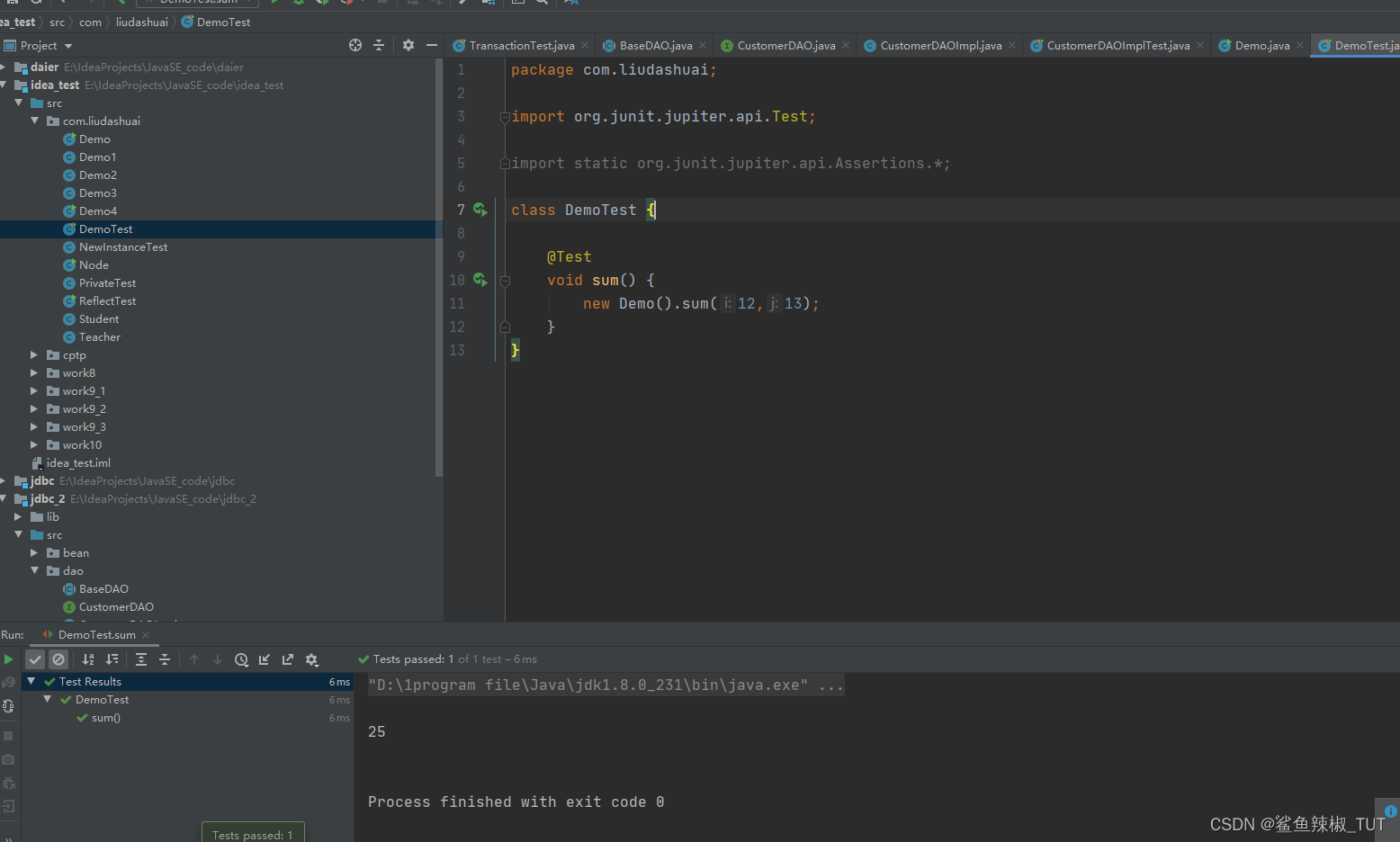
Task: Run sum() test from gutter icon
Action: (480, 280)
